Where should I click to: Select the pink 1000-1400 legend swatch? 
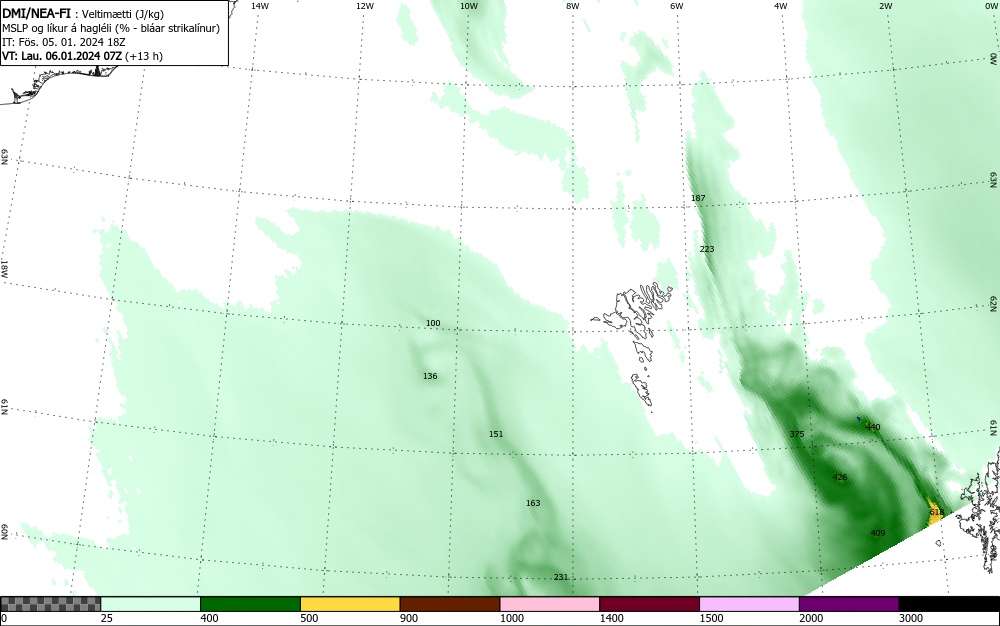click(550, 604)
